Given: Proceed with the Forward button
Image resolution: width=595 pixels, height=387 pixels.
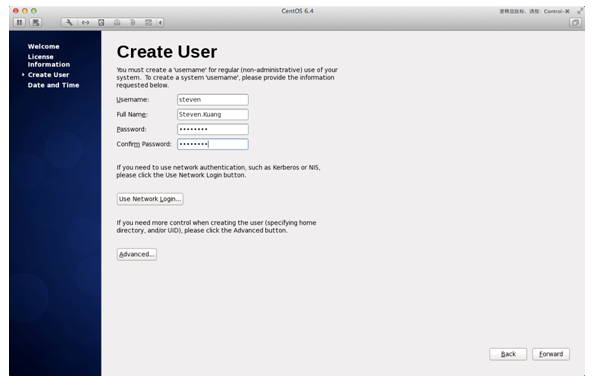Looking at the screenshot, I should [x=551, y=354].
